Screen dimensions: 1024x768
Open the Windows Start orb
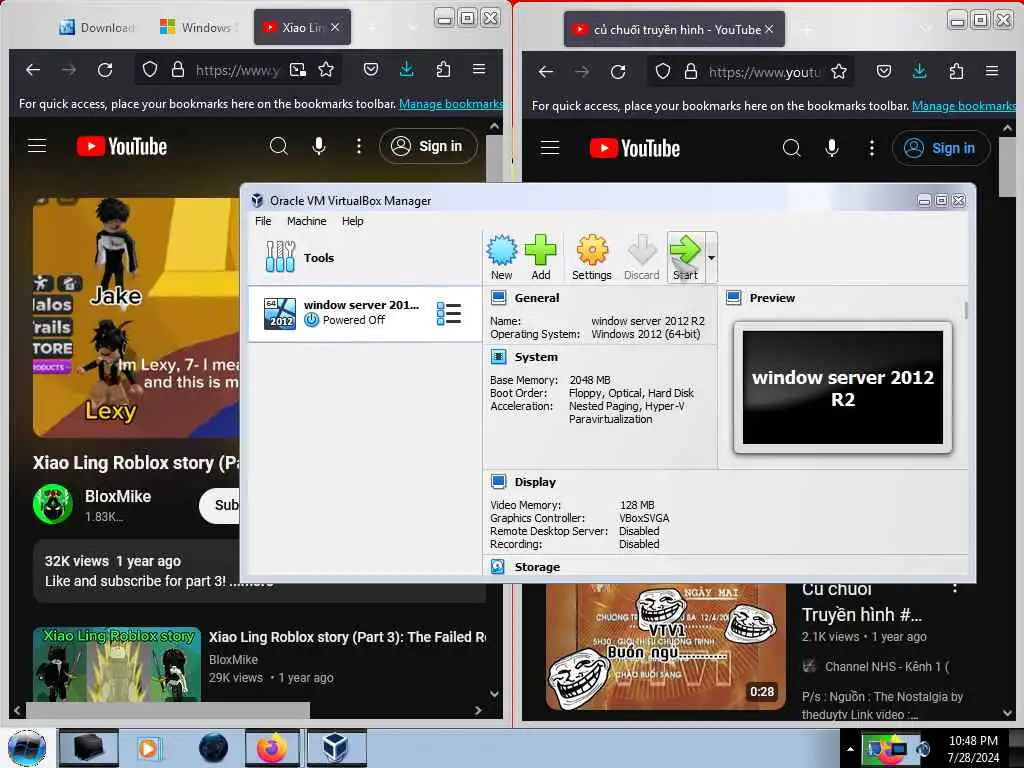point(27,748)
